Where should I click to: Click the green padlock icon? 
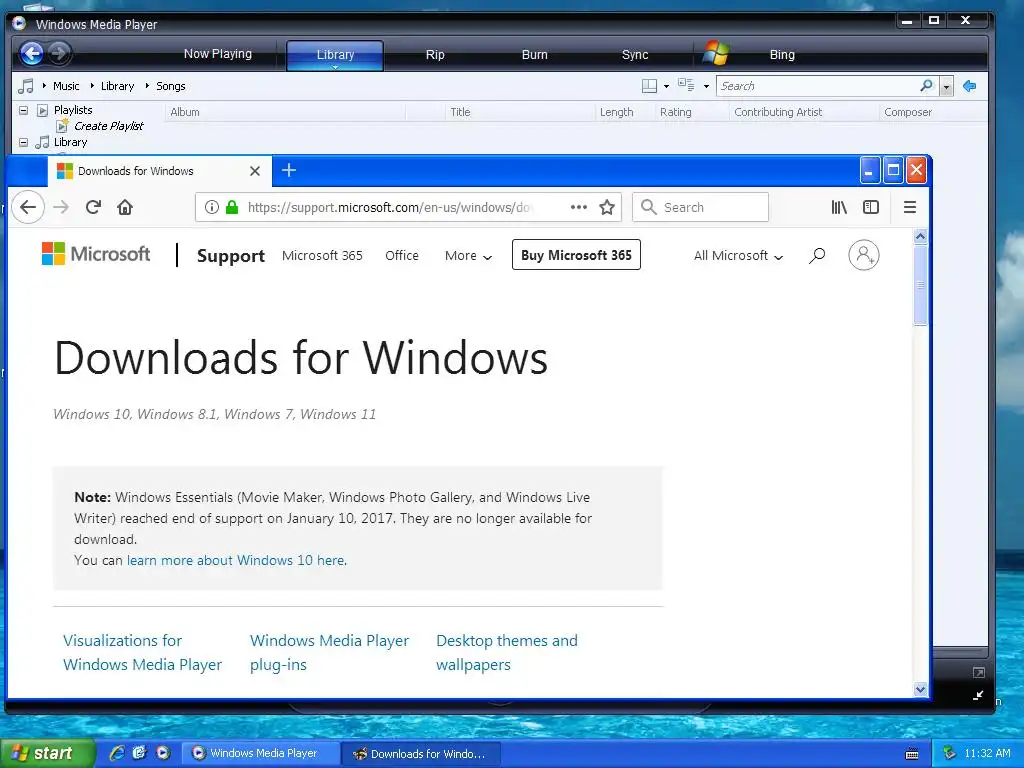tap(232, 207)
